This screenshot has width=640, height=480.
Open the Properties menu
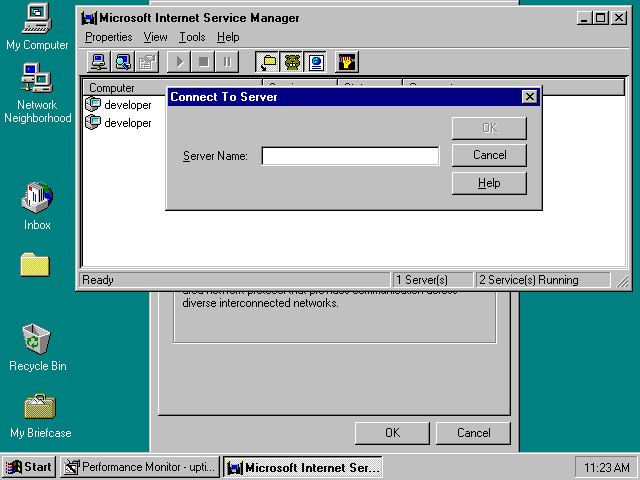click(x=109, y=37)
